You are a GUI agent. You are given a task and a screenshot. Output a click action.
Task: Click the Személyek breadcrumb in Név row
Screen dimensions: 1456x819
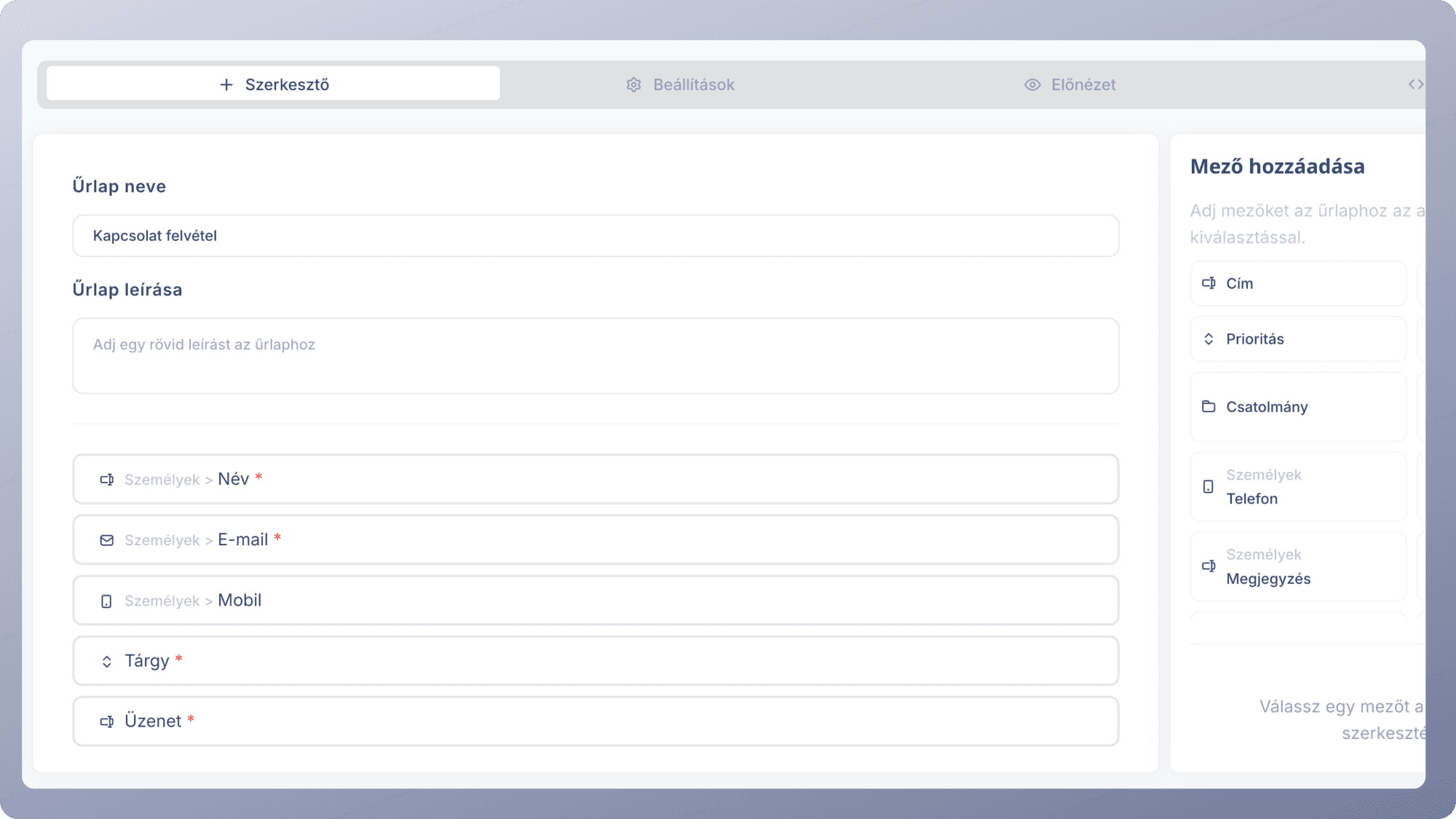[162, 480]
